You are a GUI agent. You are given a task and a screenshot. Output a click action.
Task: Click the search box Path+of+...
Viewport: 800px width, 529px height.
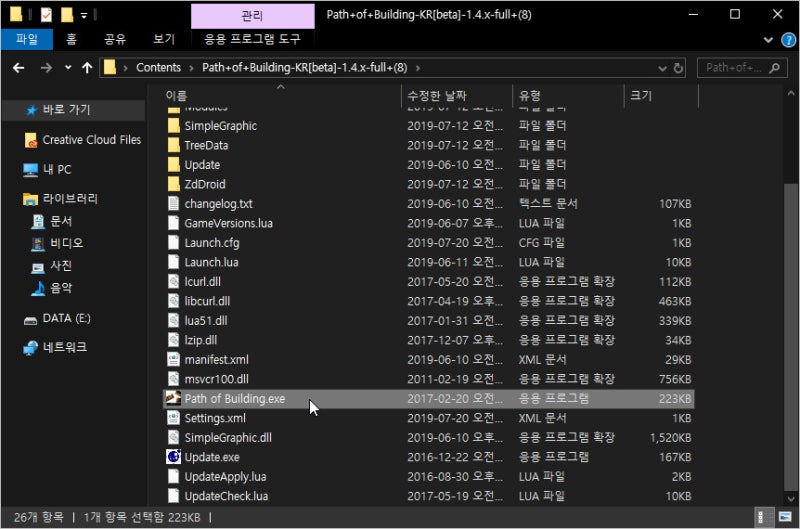(x=740, y=68)
